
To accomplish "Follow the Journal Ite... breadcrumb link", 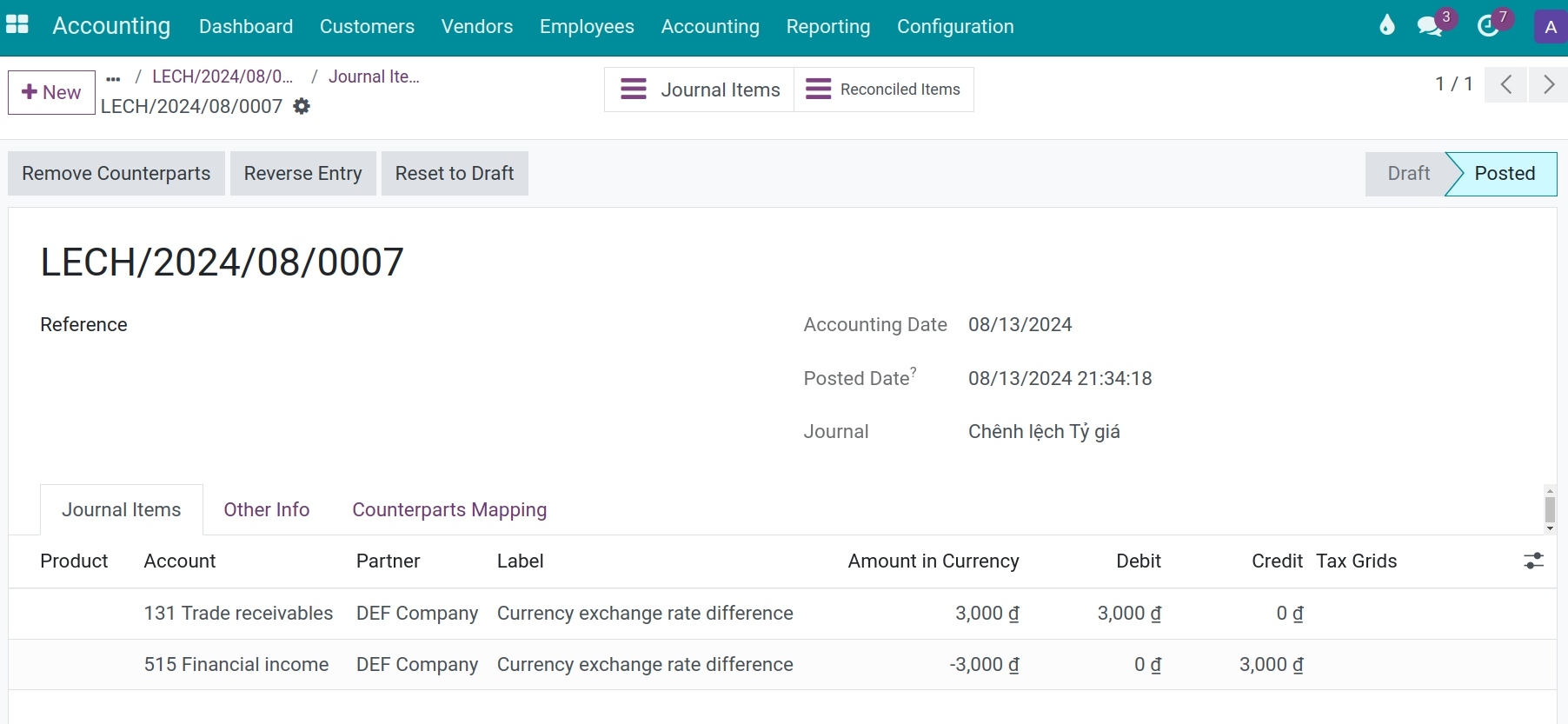I will 374,76.
